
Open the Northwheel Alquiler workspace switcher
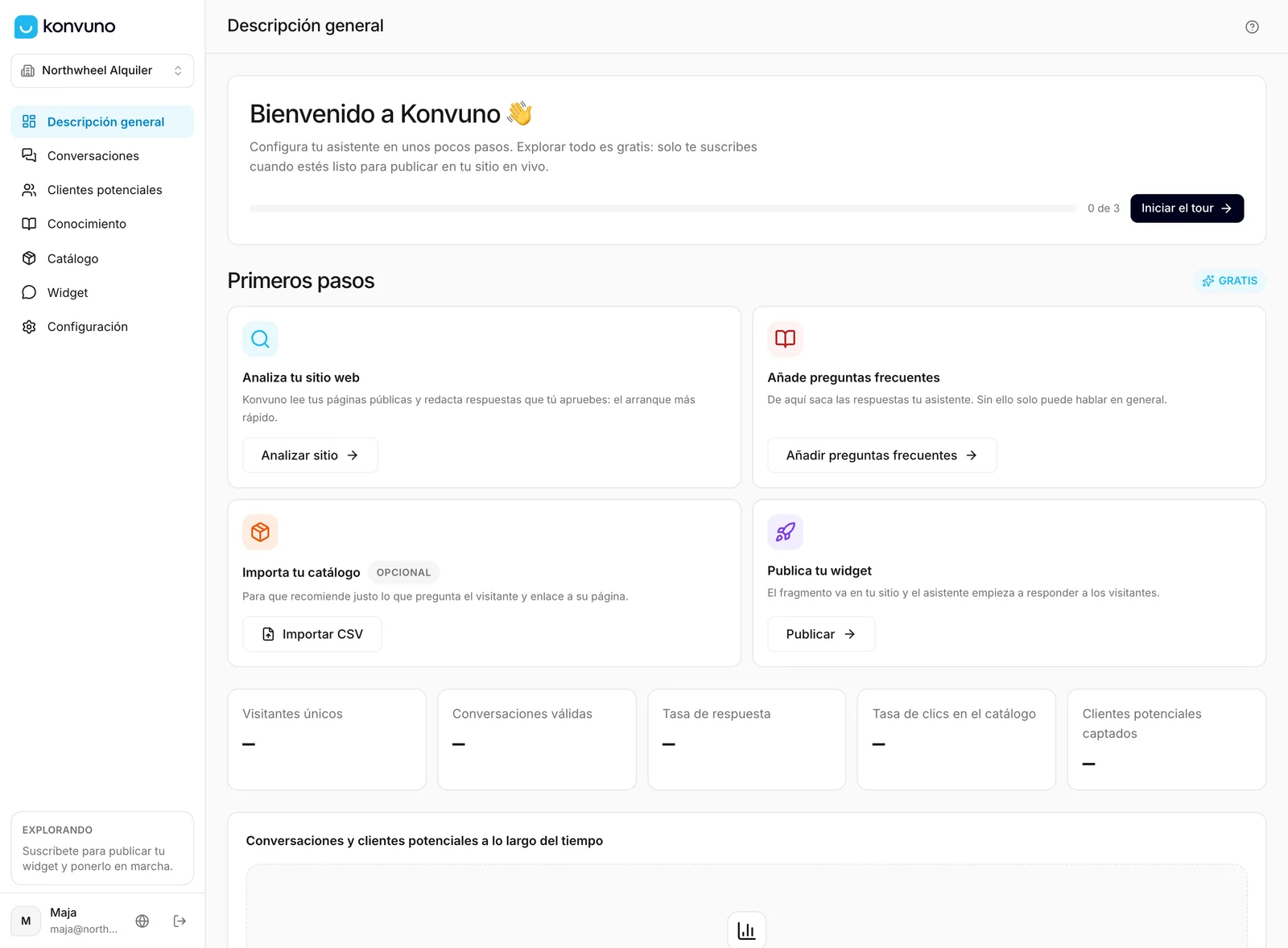point(102,71)
